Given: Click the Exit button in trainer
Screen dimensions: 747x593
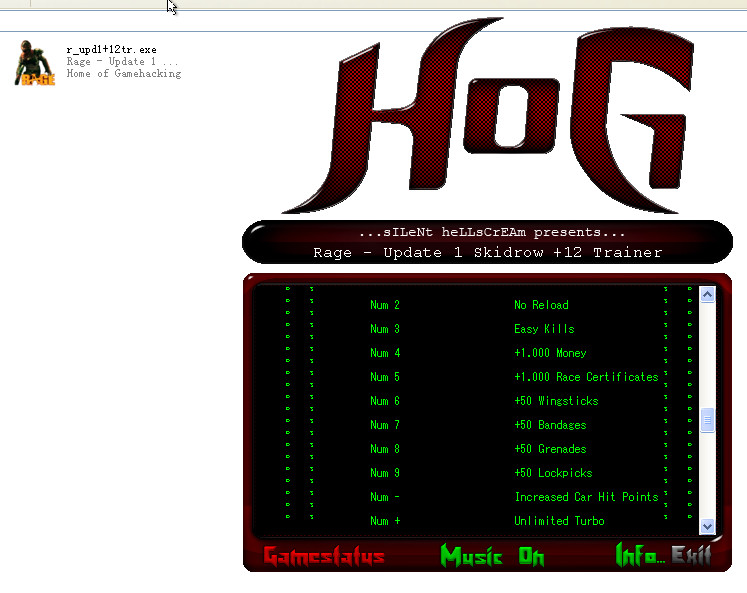Looking at the screenshot, I should [x=691, y=555].
